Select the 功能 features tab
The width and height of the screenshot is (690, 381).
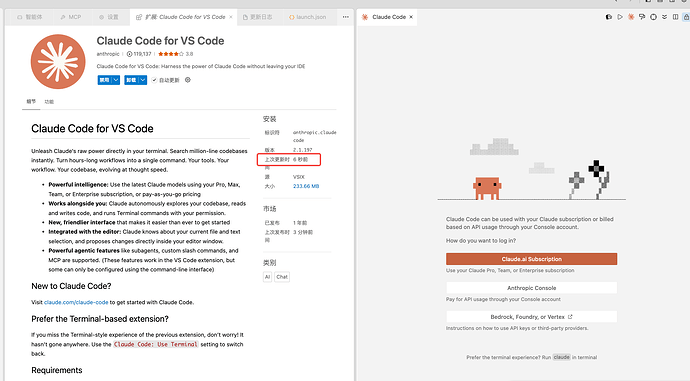point(49,102)
